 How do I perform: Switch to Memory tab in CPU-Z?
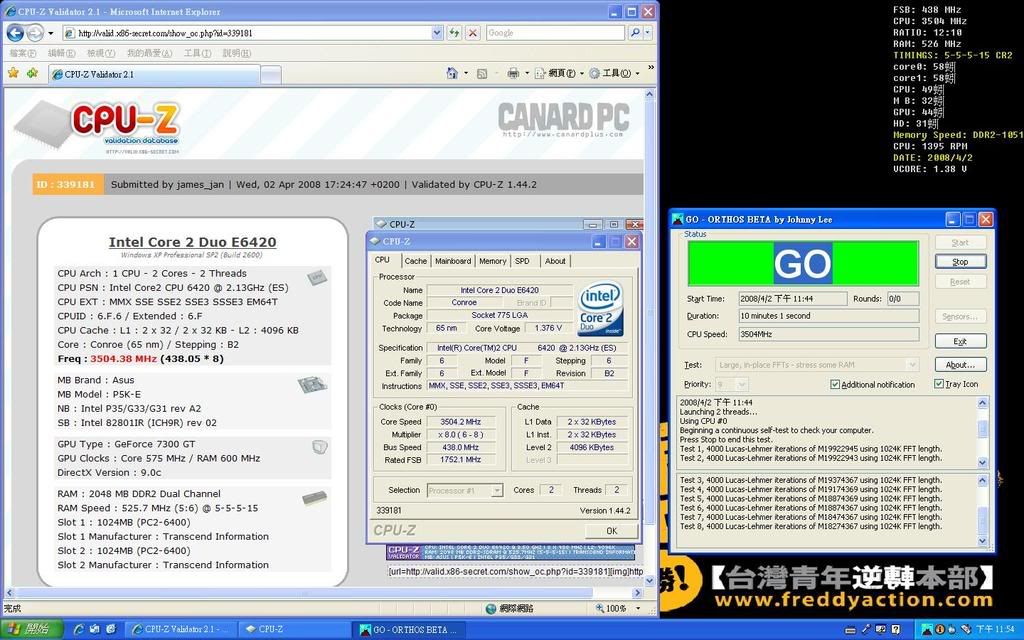[x=492, y=261]
